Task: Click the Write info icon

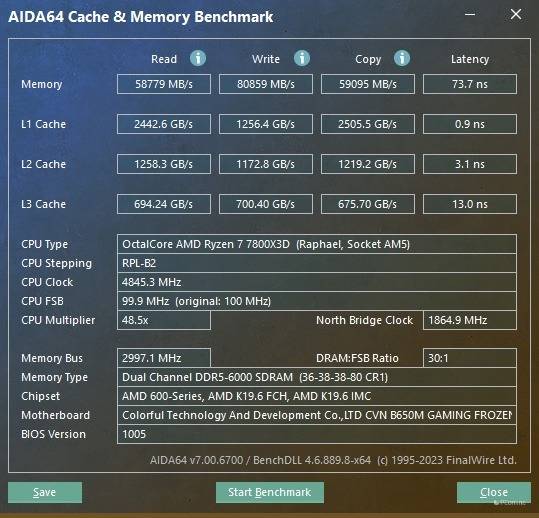Action: 302,58
